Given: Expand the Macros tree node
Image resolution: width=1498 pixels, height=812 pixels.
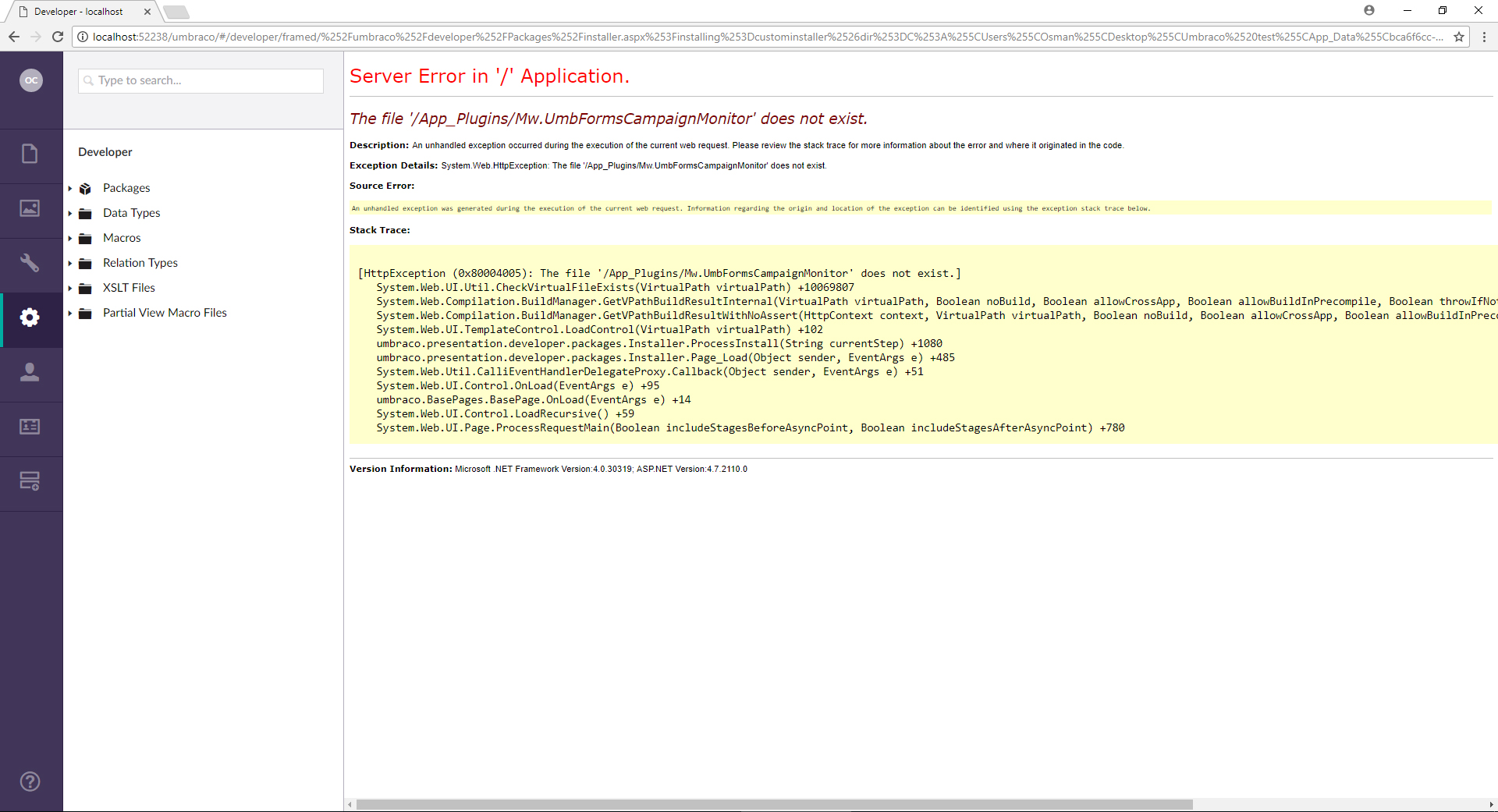Looking at the screenshot, I should (x=69, y=239).
